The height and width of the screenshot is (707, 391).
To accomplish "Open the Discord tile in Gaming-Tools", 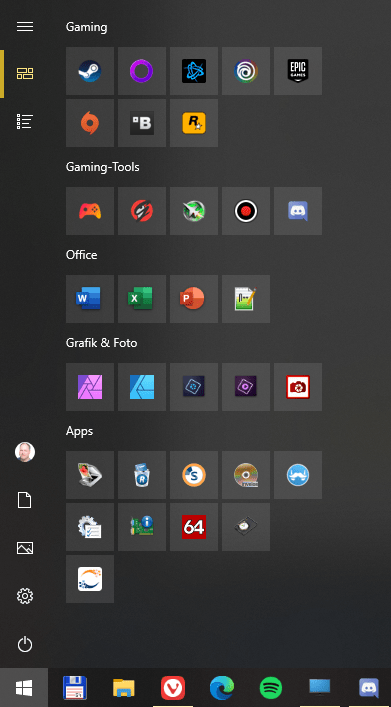I will click(x=298, y=211).
